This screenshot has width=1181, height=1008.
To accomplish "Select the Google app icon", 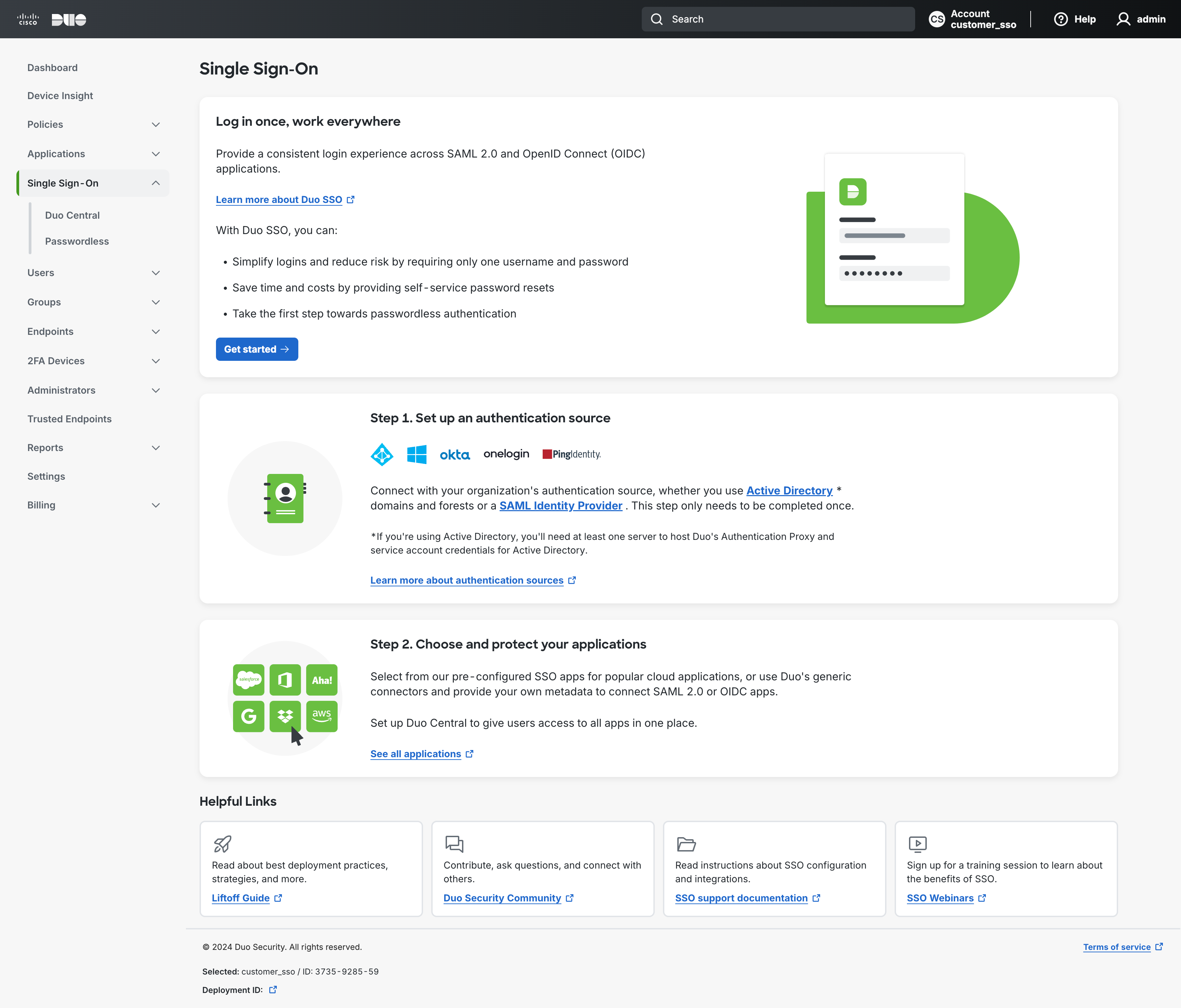I will pos(248,716).
